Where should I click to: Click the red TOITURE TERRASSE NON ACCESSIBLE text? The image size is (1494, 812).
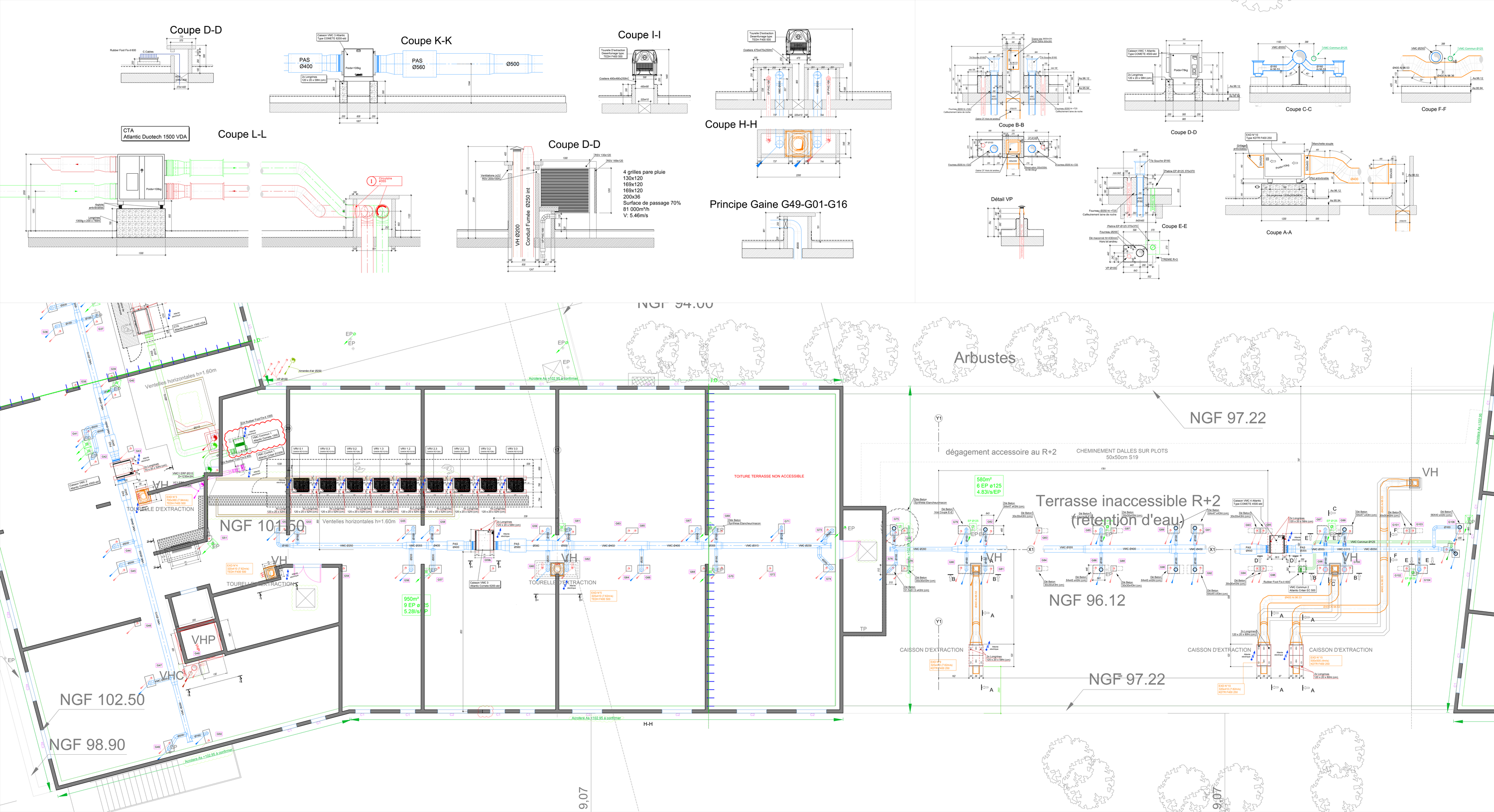tap(768, 476)
